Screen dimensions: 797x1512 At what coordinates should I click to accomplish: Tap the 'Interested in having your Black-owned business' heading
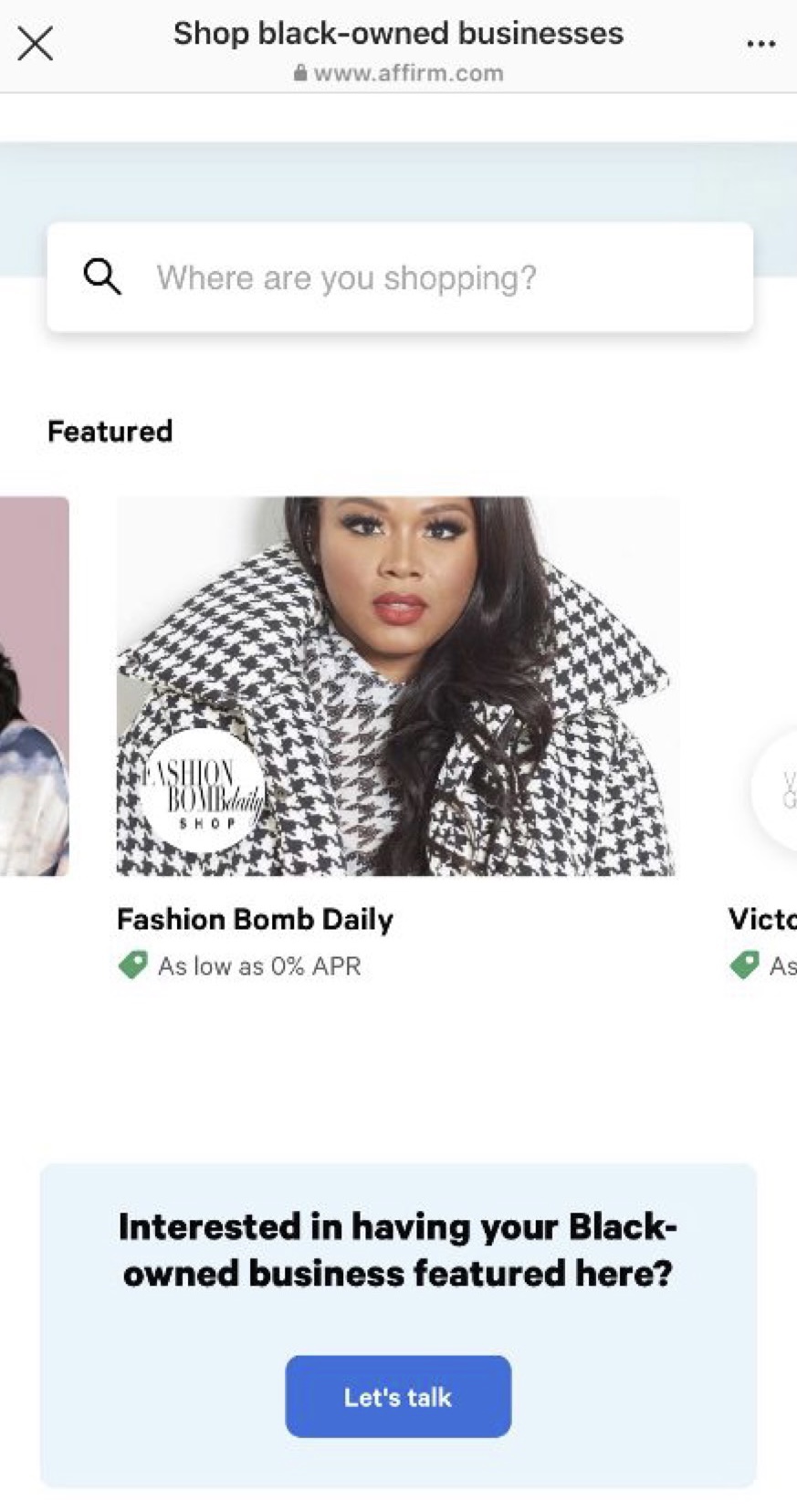pyautogui.click(x=398, y=1249)
